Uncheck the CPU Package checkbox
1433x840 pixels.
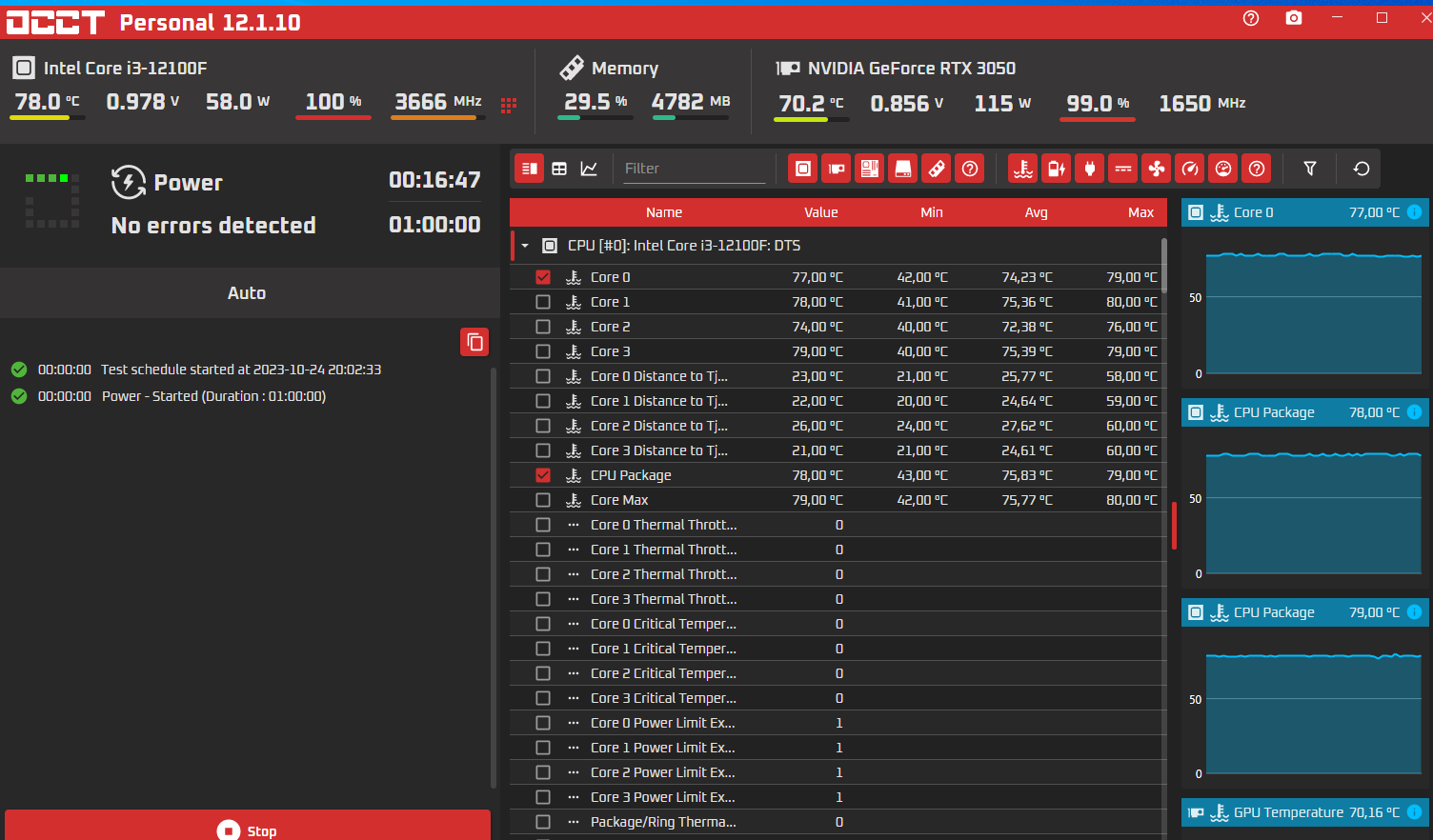pos(543,475)
